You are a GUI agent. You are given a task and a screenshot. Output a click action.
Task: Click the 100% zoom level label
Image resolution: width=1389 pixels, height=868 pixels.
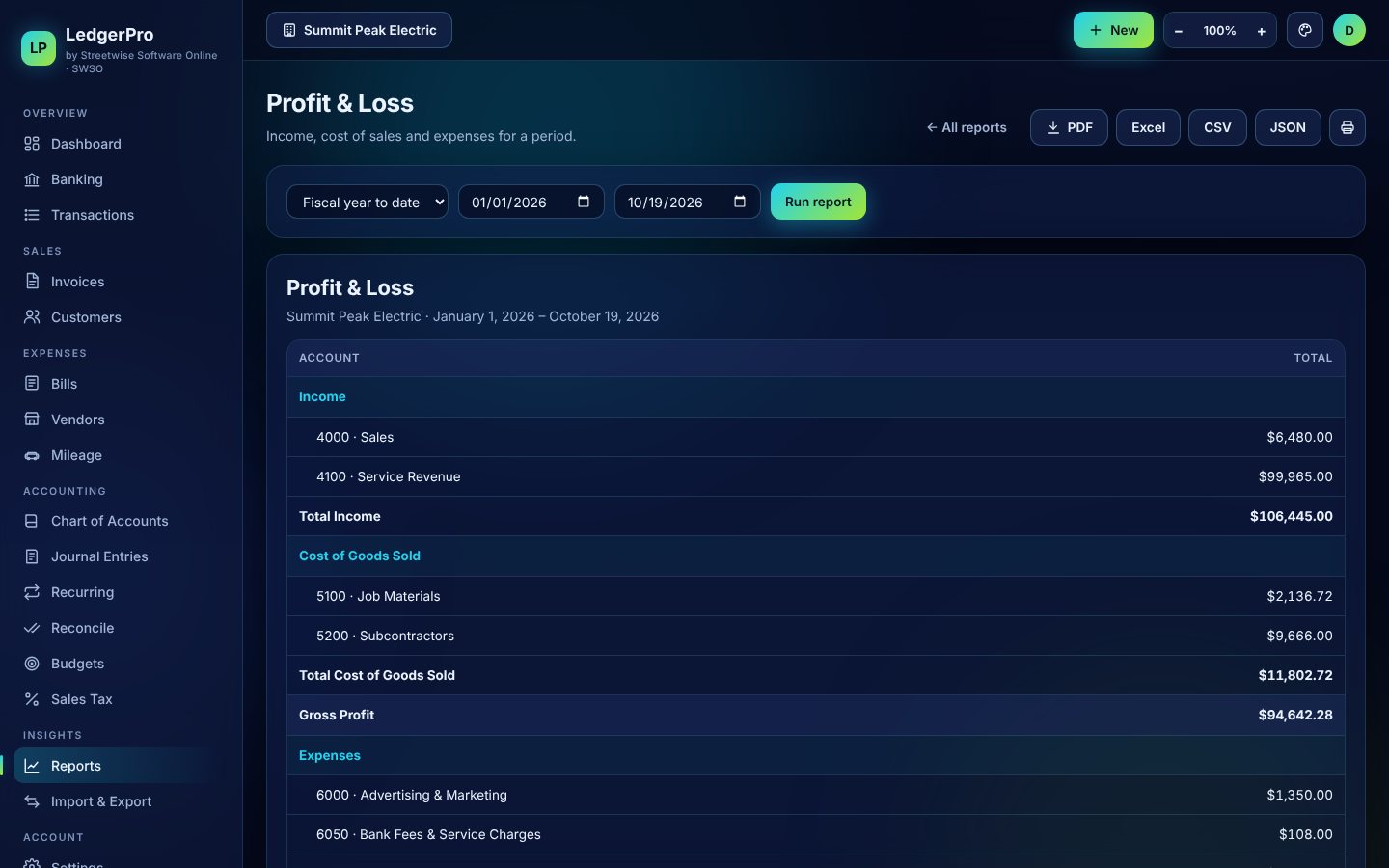click(x=1219, y=31)
